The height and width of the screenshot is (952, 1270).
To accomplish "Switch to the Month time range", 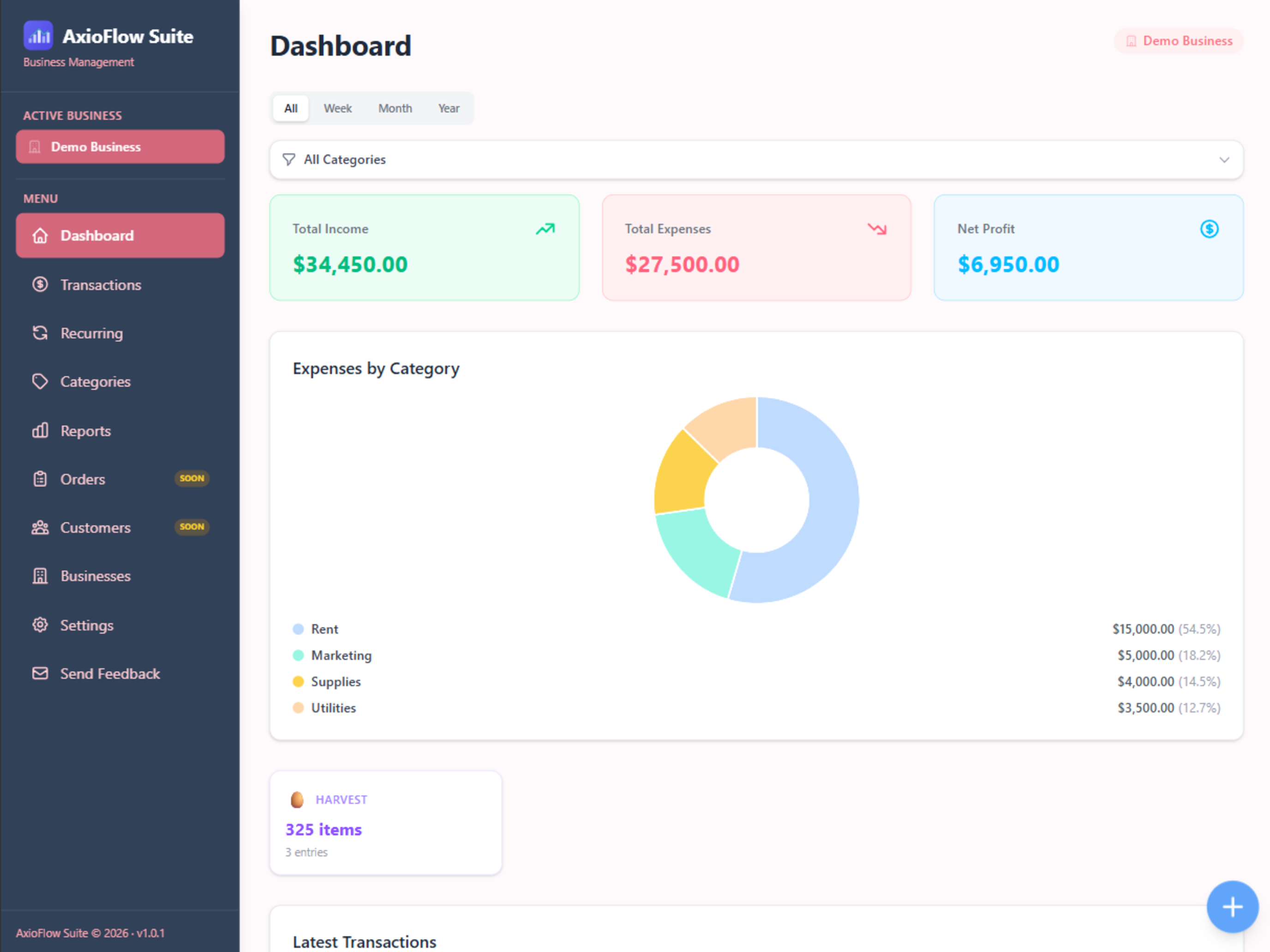I will click(x=395, y=108).
